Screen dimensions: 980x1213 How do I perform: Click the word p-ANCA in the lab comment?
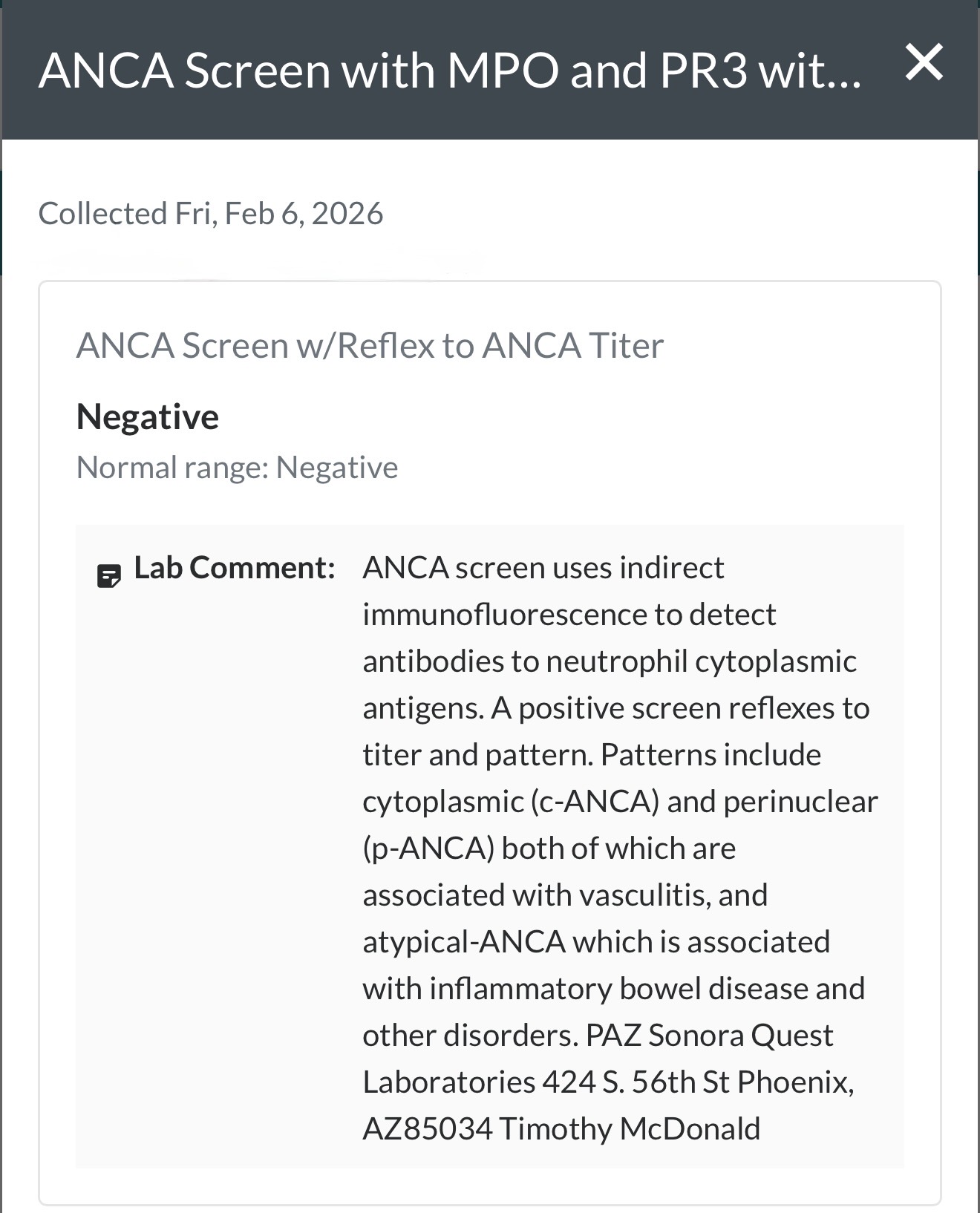[x=428, y=849]
